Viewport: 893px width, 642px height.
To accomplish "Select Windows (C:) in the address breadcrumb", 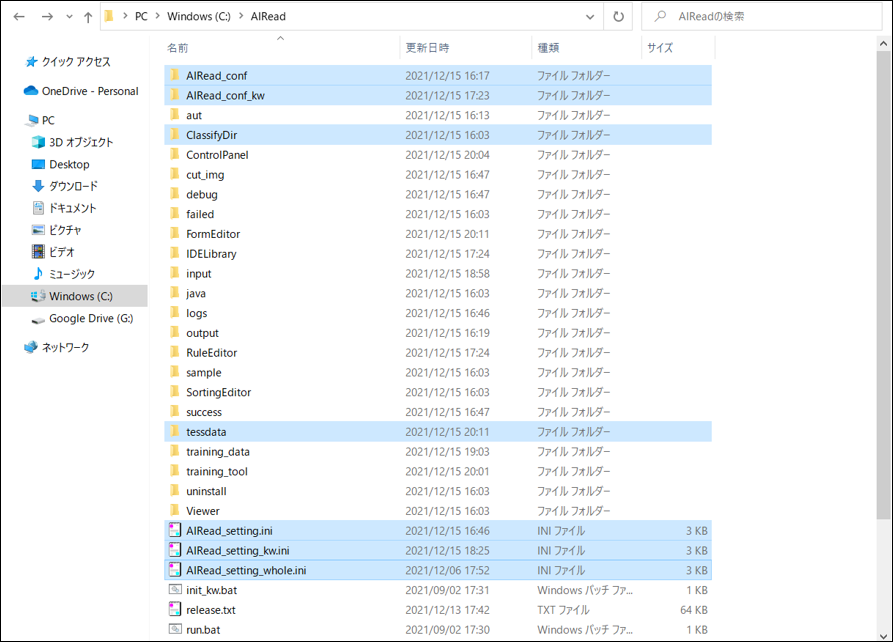I will (199, 17).
